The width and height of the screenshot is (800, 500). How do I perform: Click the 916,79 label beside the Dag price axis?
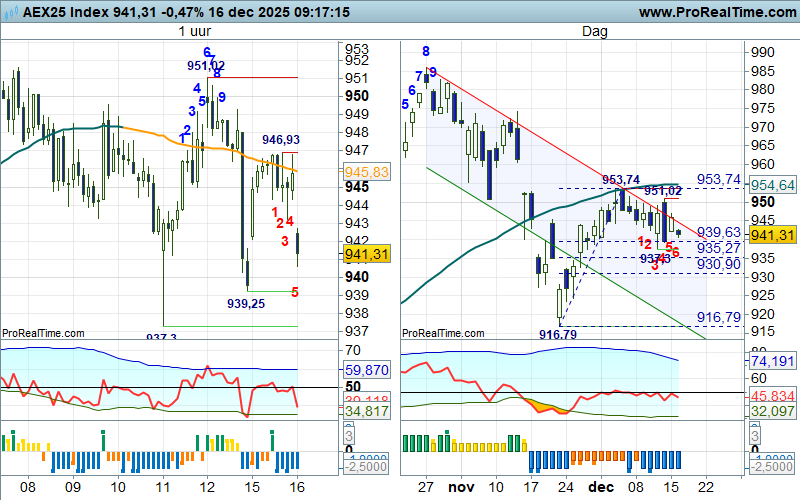coord(719,318)
